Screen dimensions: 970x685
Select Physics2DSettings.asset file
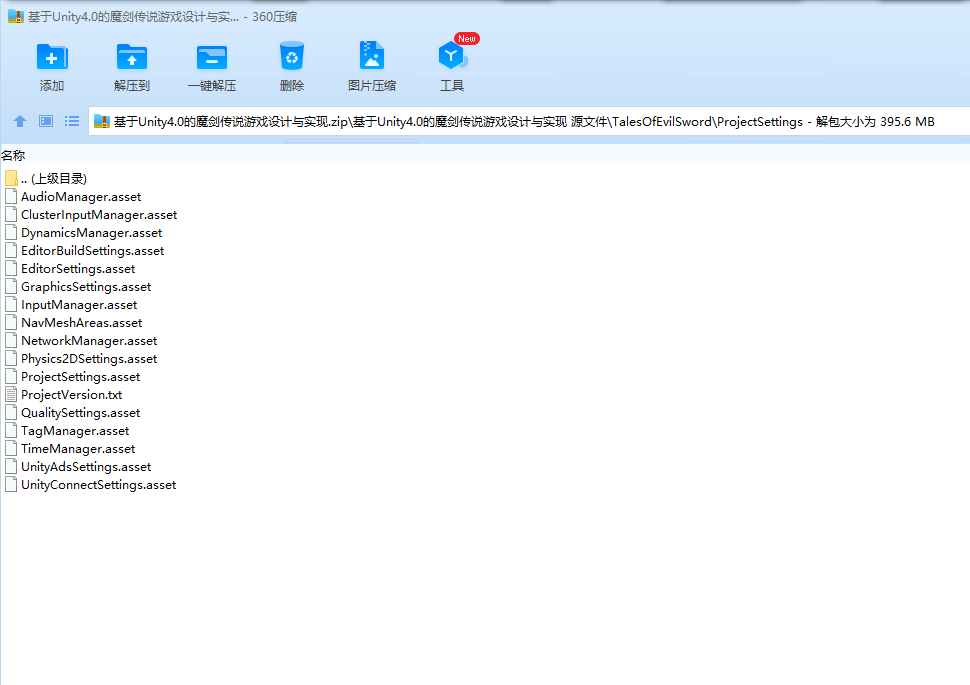click(89, 358)
